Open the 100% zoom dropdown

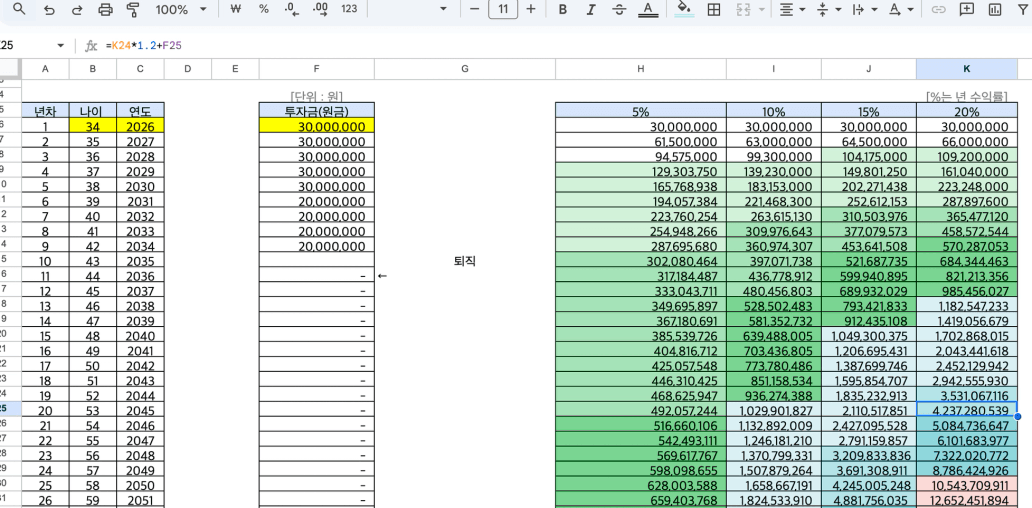point(181,9)
